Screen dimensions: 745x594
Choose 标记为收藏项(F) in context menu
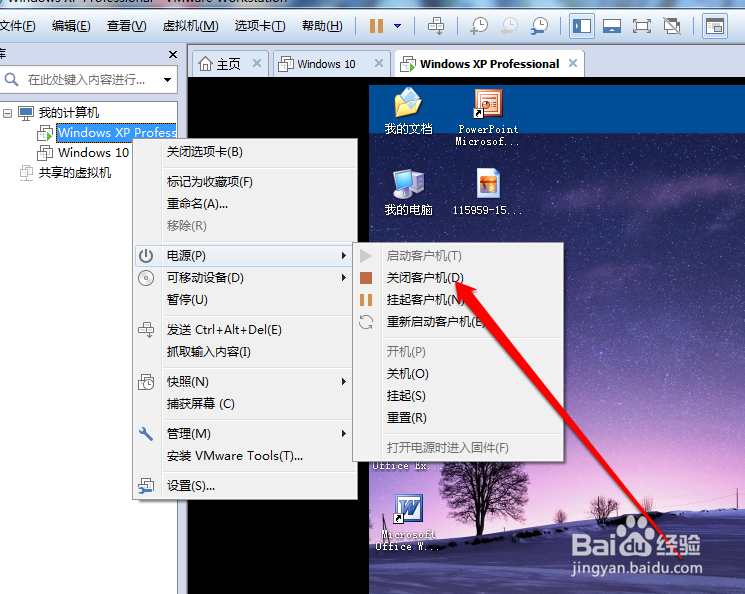(245, 182)
